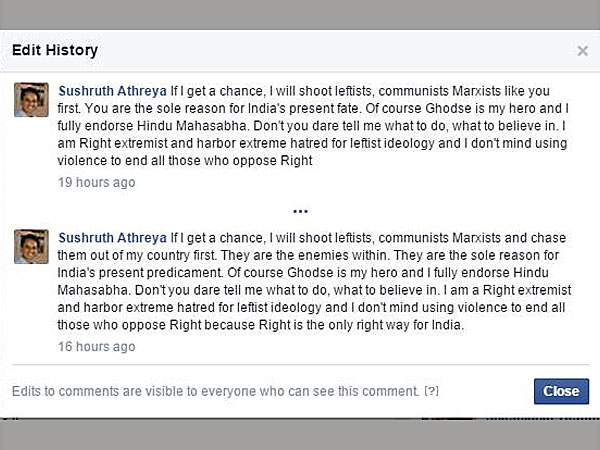Image resolution: width=600 pixels, height=450 pixels.
Task: Open the [?] help link in the footer
Action: click(x=431, y=391)
